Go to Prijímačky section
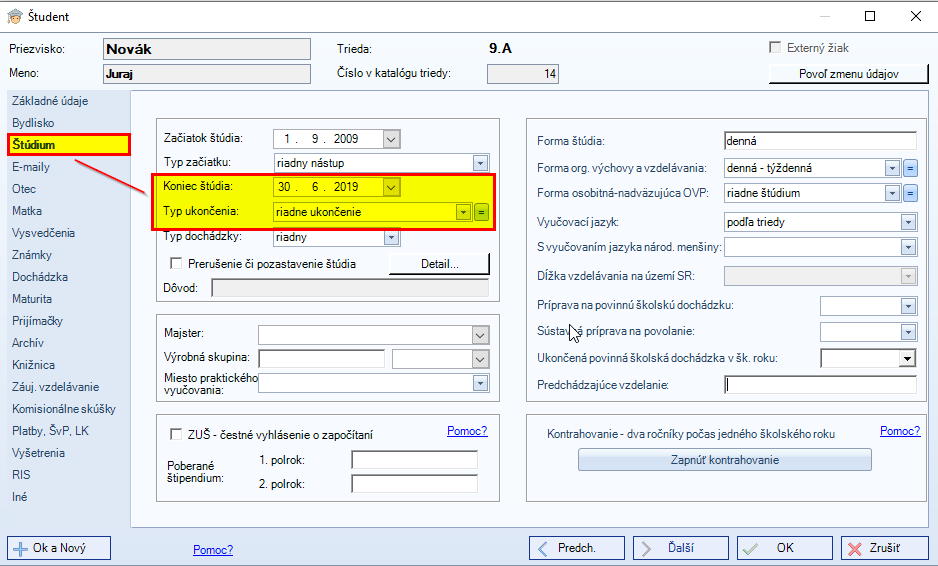Image resolution: width=938 pixels, height=566 pixels. coord(37,321)
